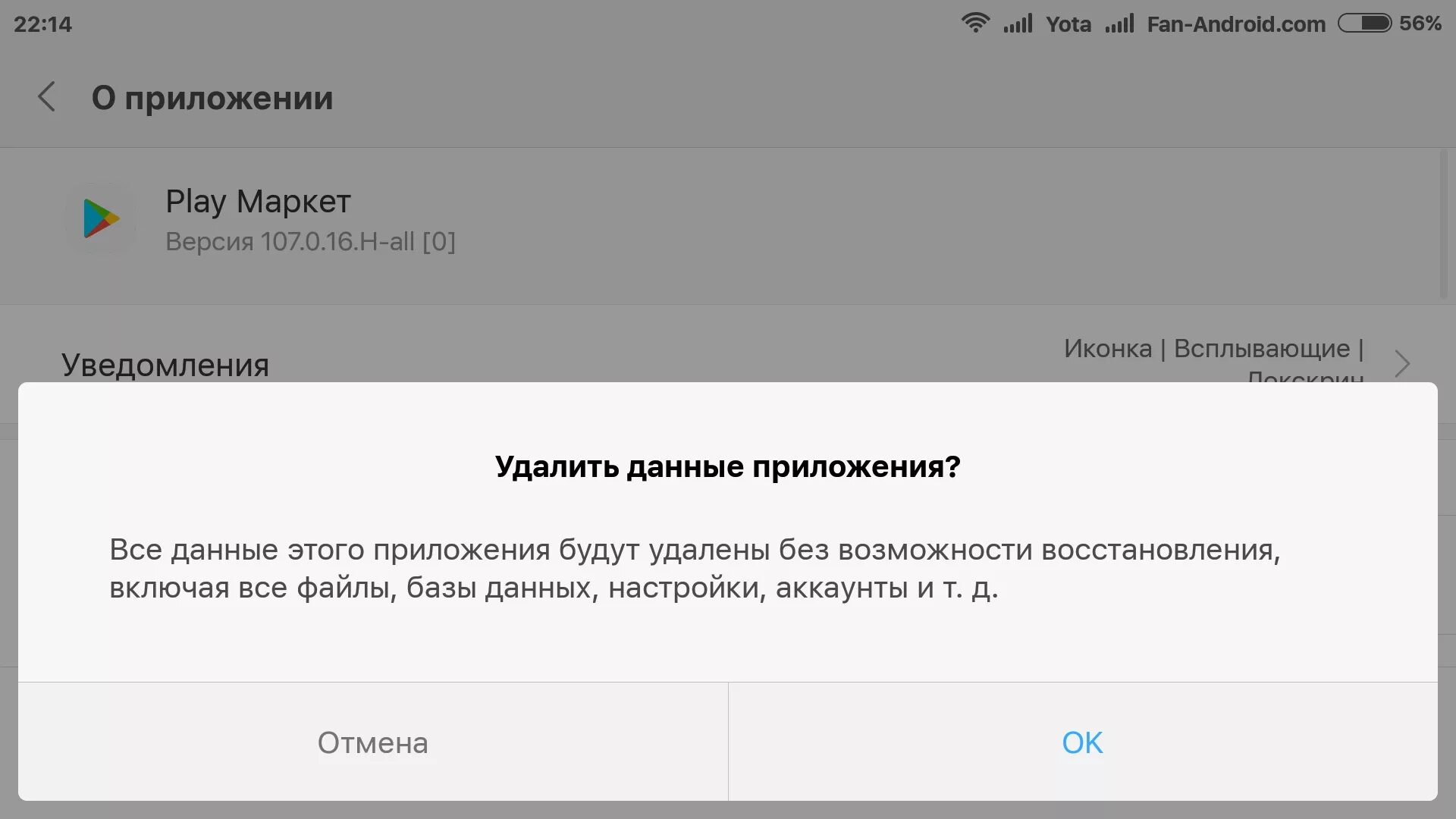1456x819 pixels.
Task: Tap the О приложении header title
Action: [x=212, y=98]
